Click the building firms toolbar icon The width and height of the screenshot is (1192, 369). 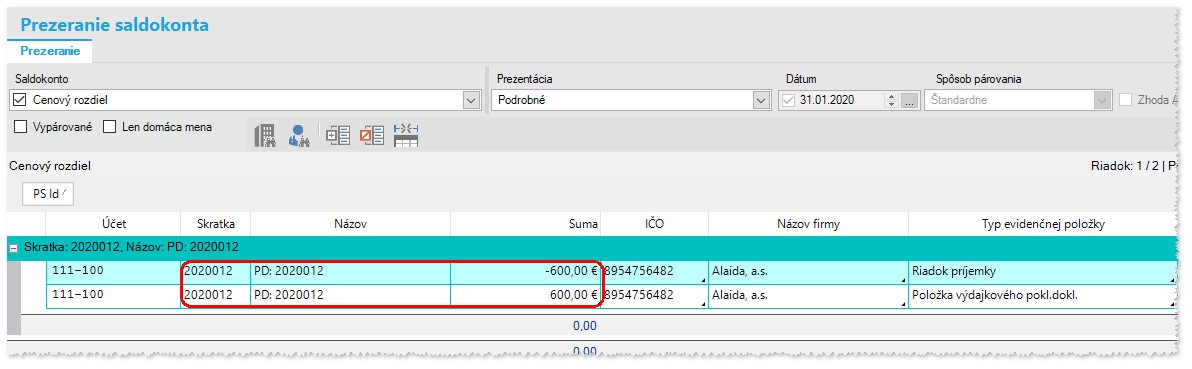tap(264, 135)
